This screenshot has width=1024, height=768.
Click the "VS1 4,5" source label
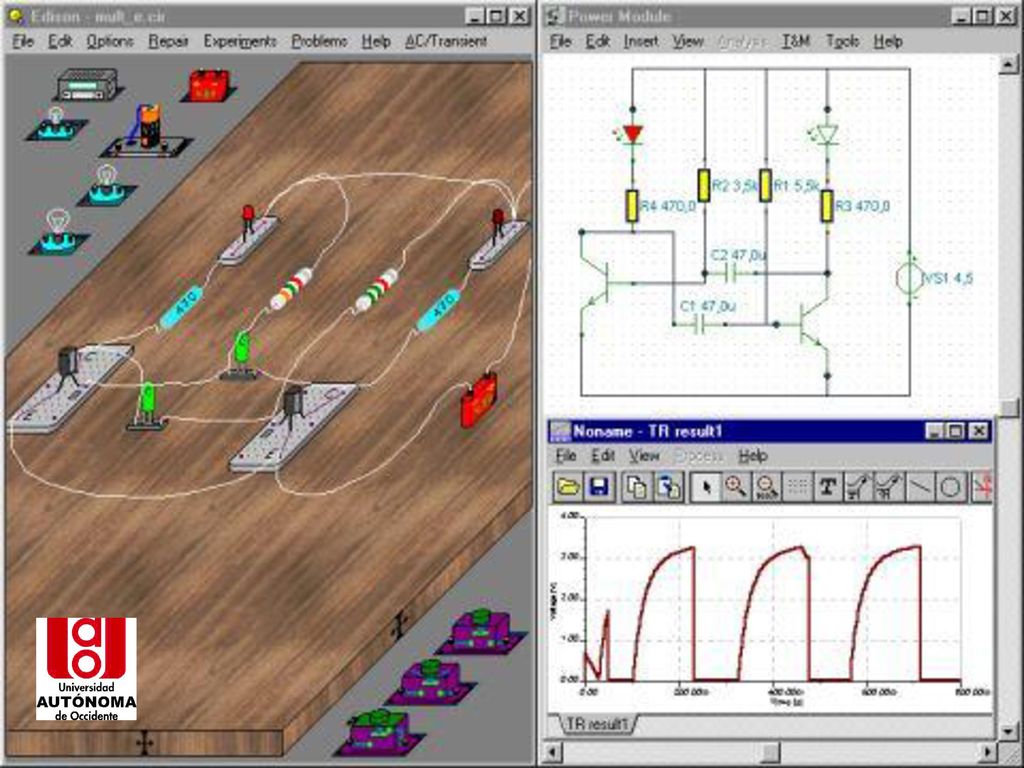[948, 278]
